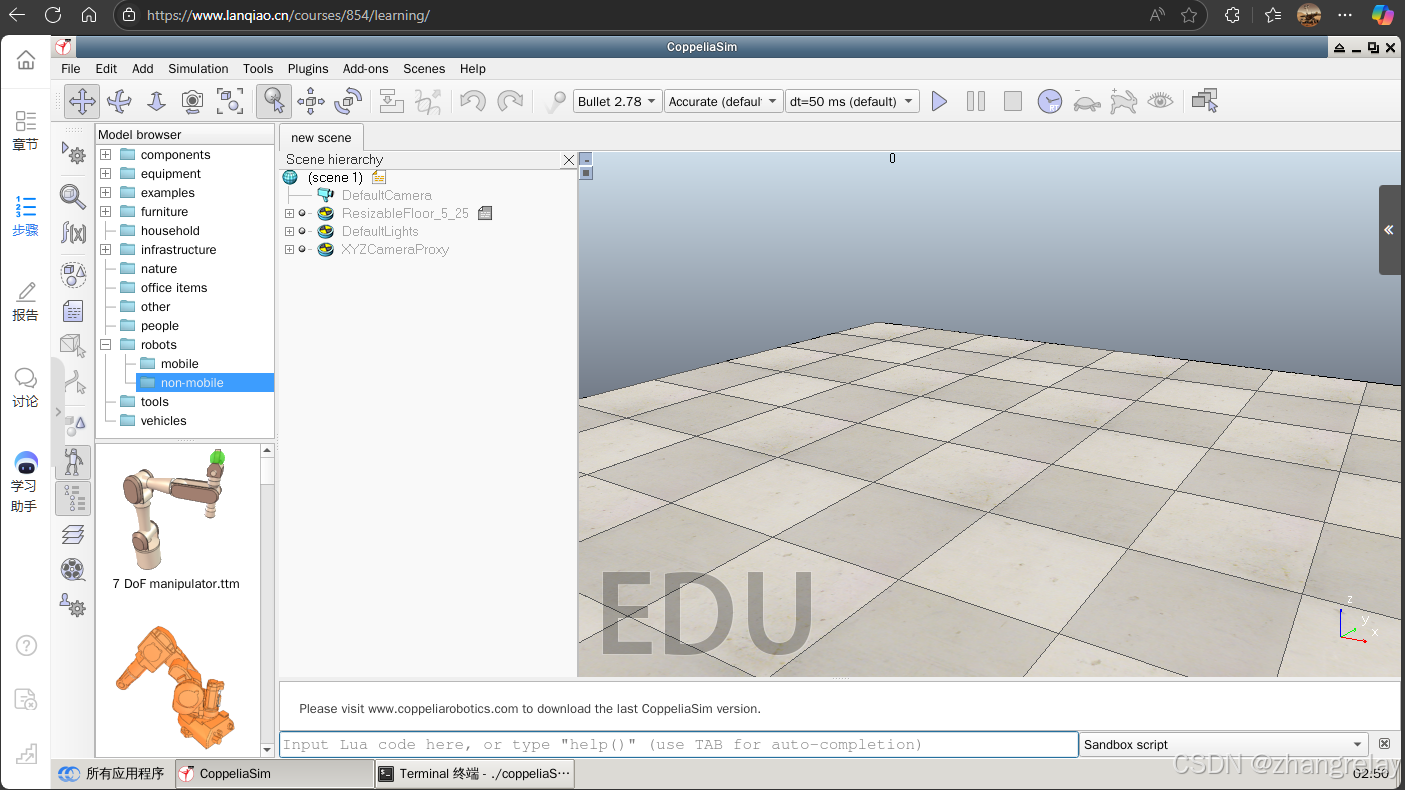1405x790 pixels.
Task: Expand XYZCameraProxy in scene hierarchy
Action: pos(289,249)
